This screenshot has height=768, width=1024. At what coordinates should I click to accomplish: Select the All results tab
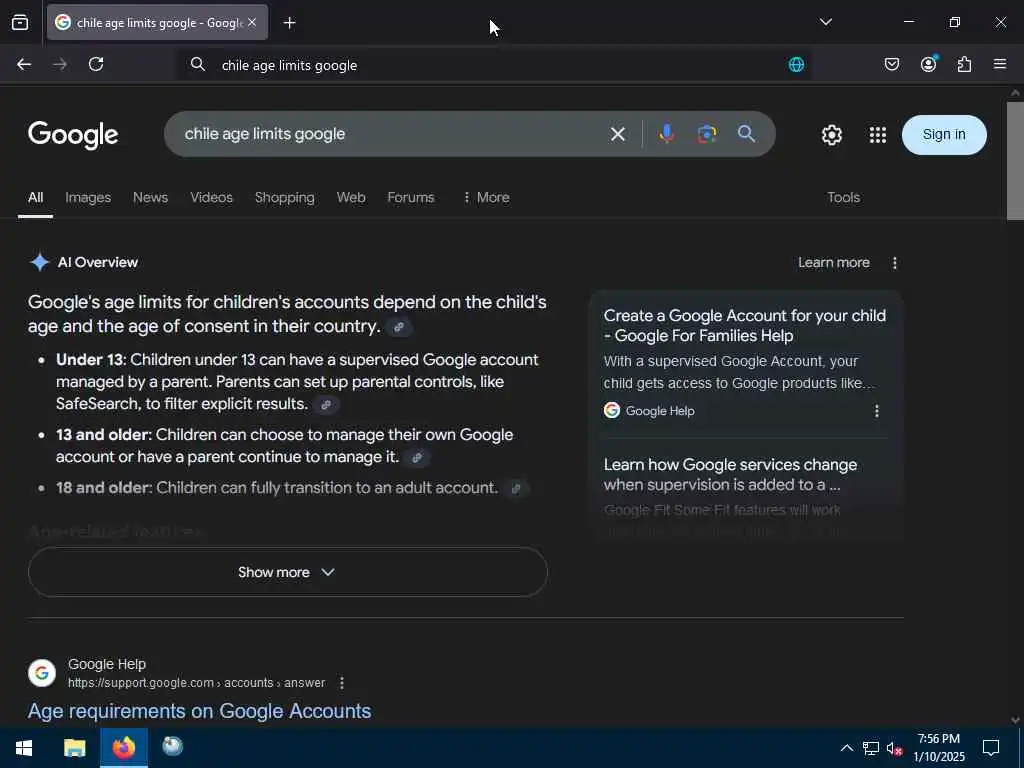point(35,197)
